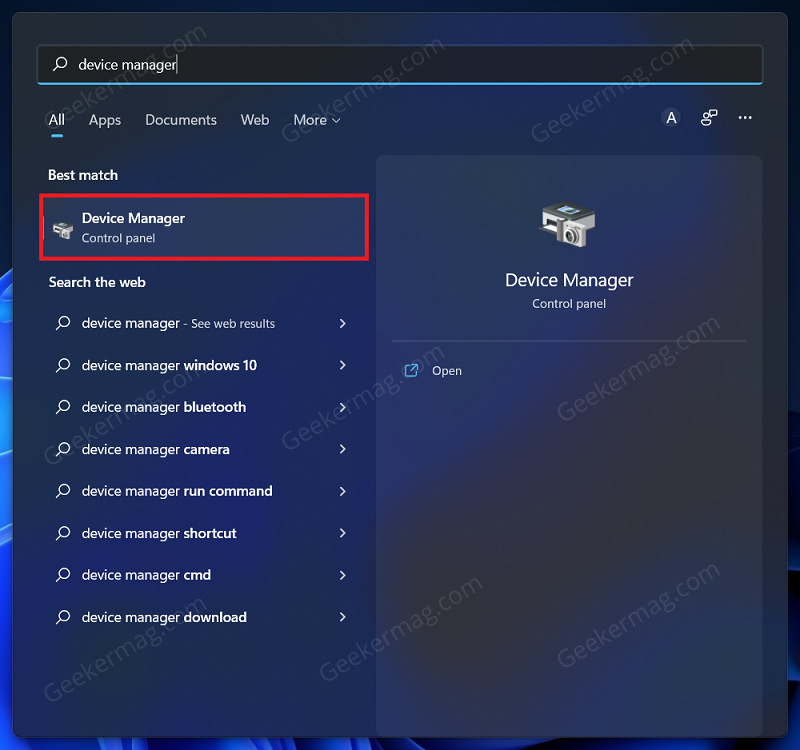Expand arrow for 'device manager windows 10'
800x750 pixels.
click(x=342, y=365)
